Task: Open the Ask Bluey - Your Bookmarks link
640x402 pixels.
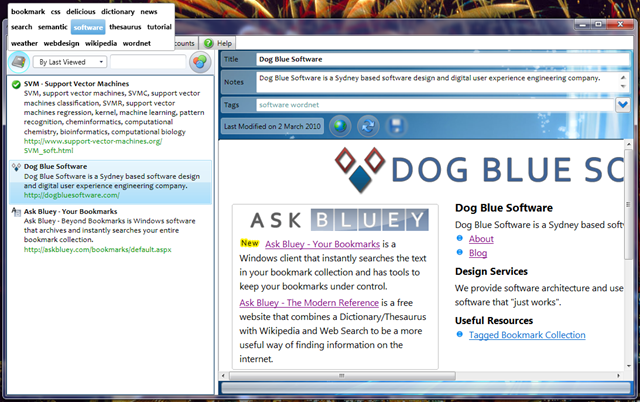Action: [322, 244]
